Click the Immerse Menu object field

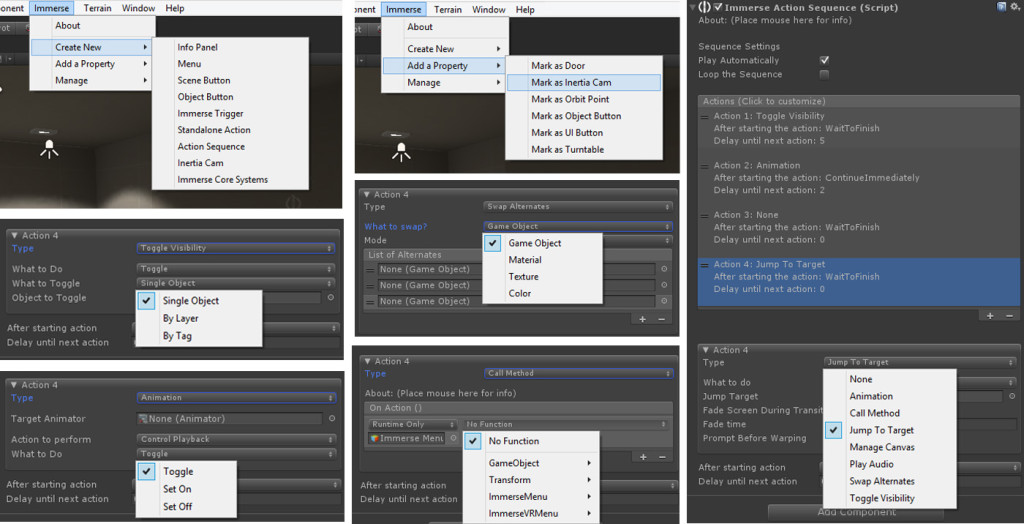408,438
